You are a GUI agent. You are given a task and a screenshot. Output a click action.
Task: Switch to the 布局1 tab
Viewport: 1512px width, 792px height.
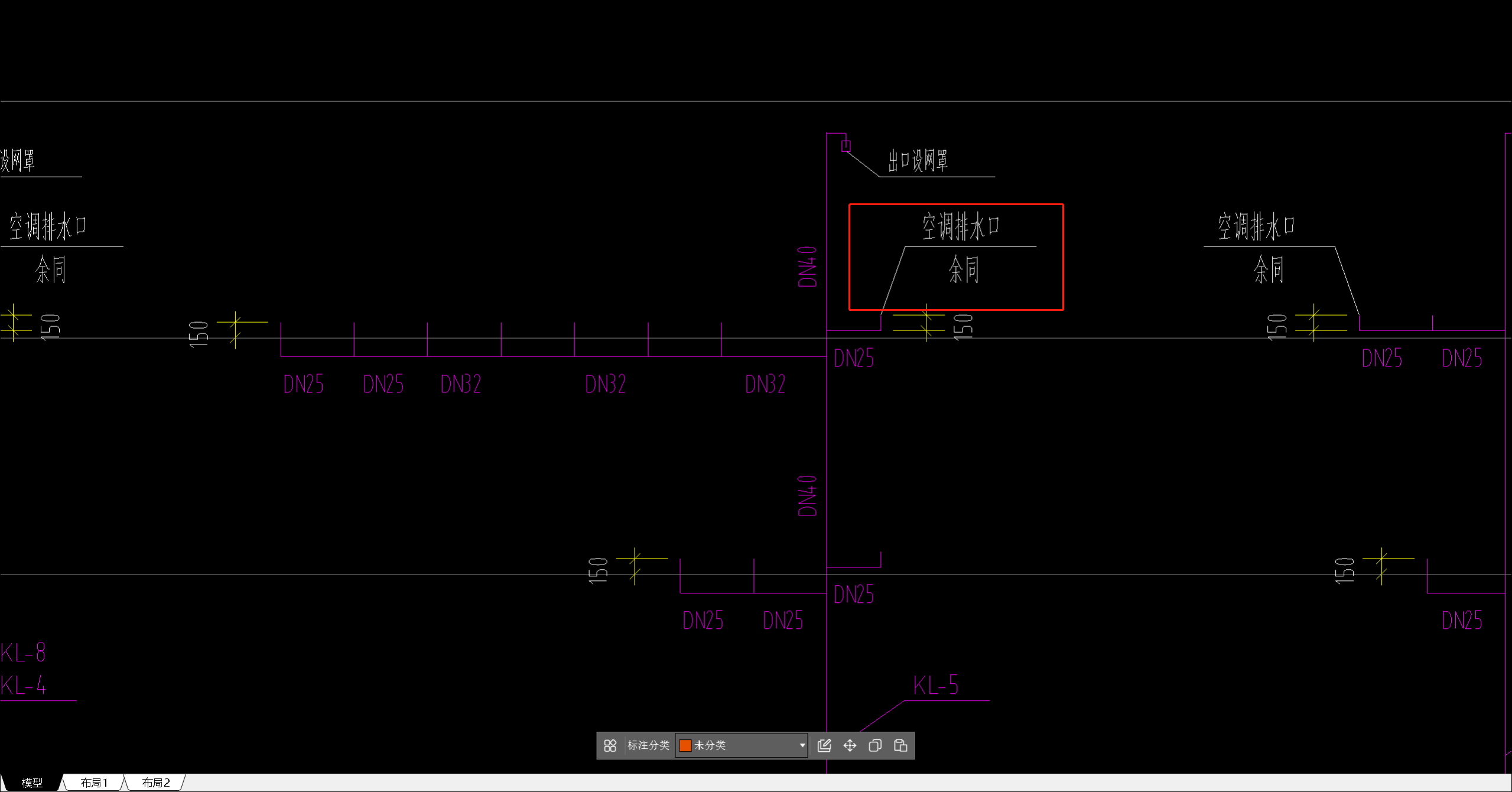94,783
